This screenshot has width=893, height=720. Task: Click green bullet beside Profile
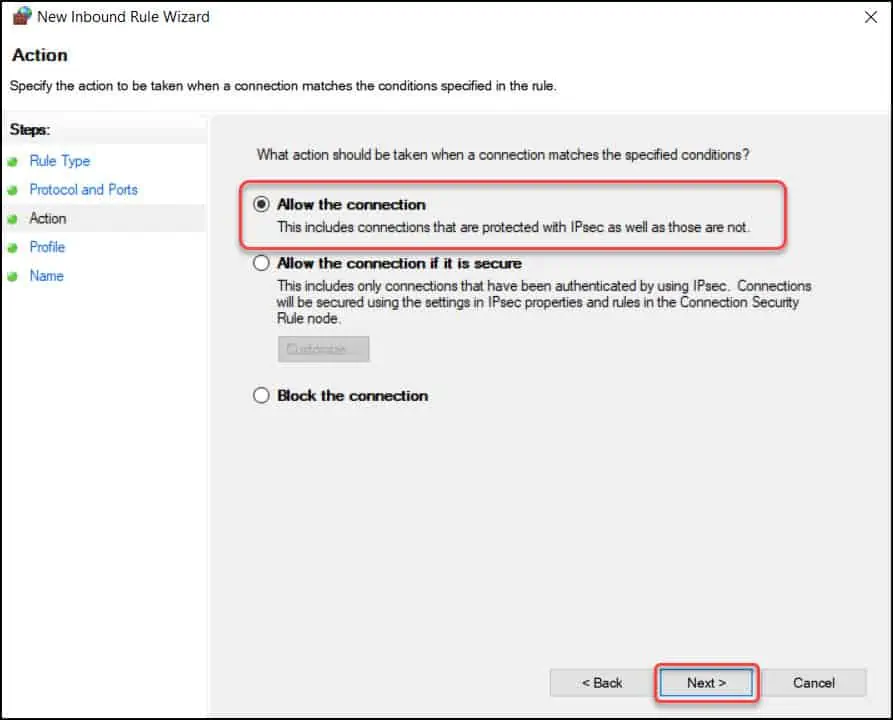pos(13,248)
